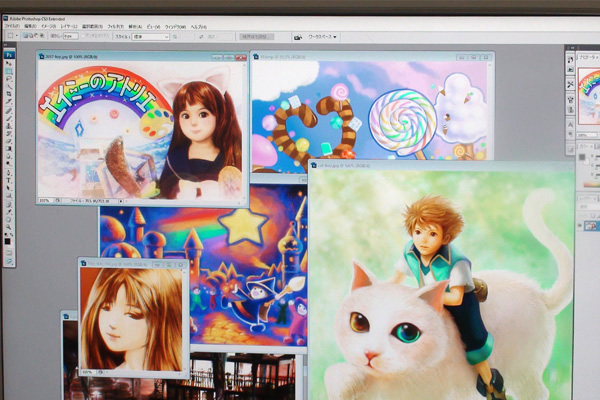This screenshot has height=400, width=600.
Task: Select the Spot Healing Brush tool
Action: (x=9, y=111)
